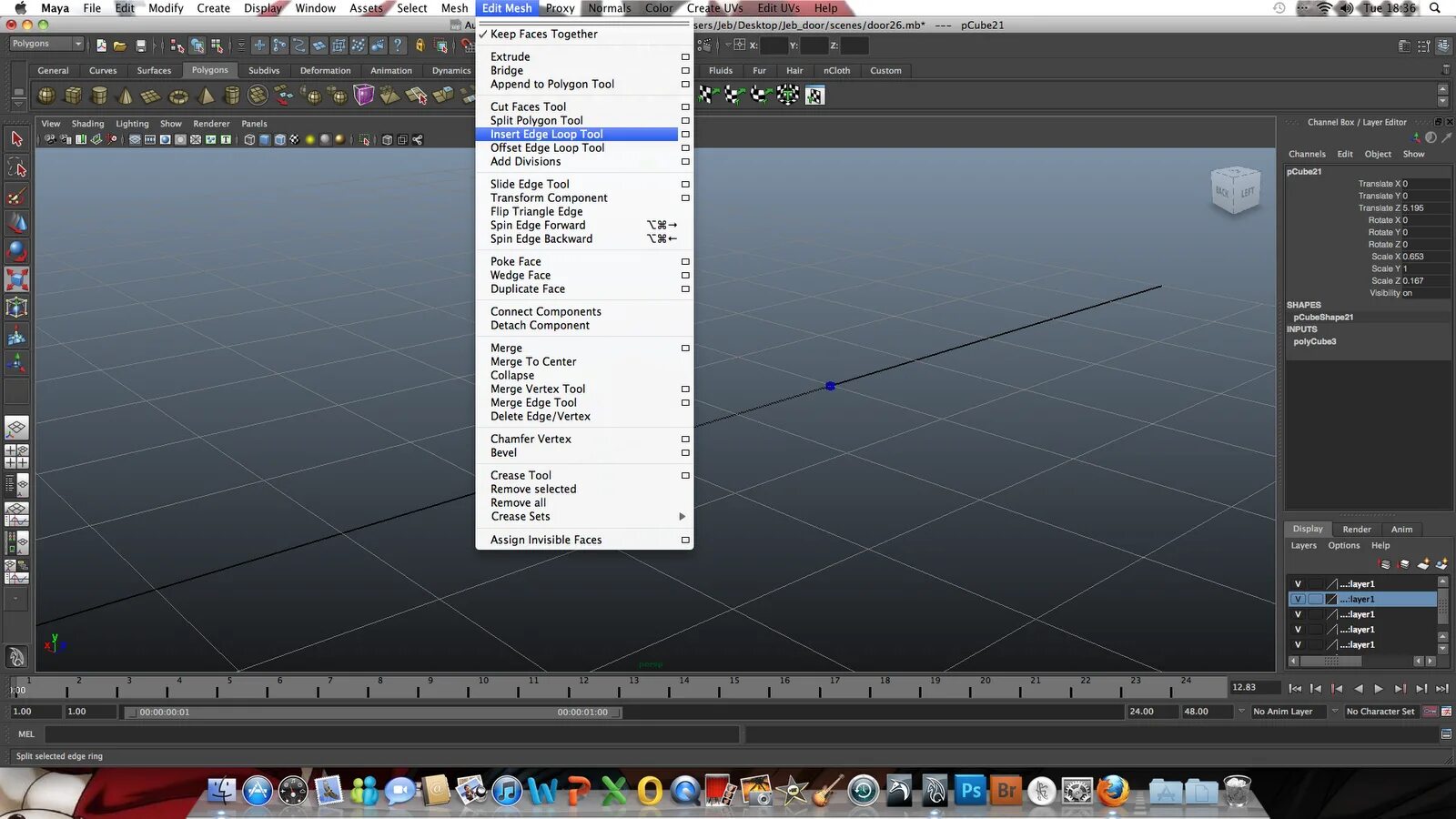Activate the Rotate tool sphere icon
Image resolution: width=1456 pixels, height=819 pixels.
[x=16, y=251]
